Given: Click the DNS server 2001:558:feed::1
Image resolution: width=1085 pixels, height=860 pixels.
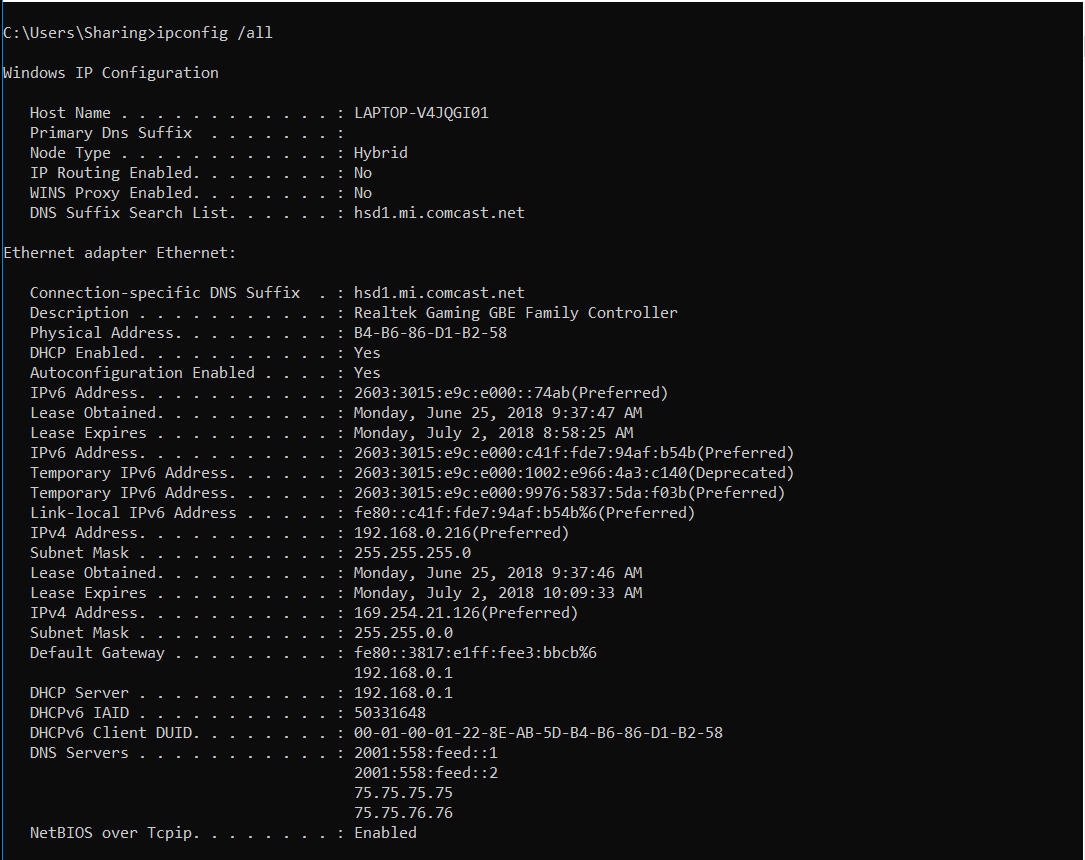Looking at the screenshot, I should click(426, 753).
